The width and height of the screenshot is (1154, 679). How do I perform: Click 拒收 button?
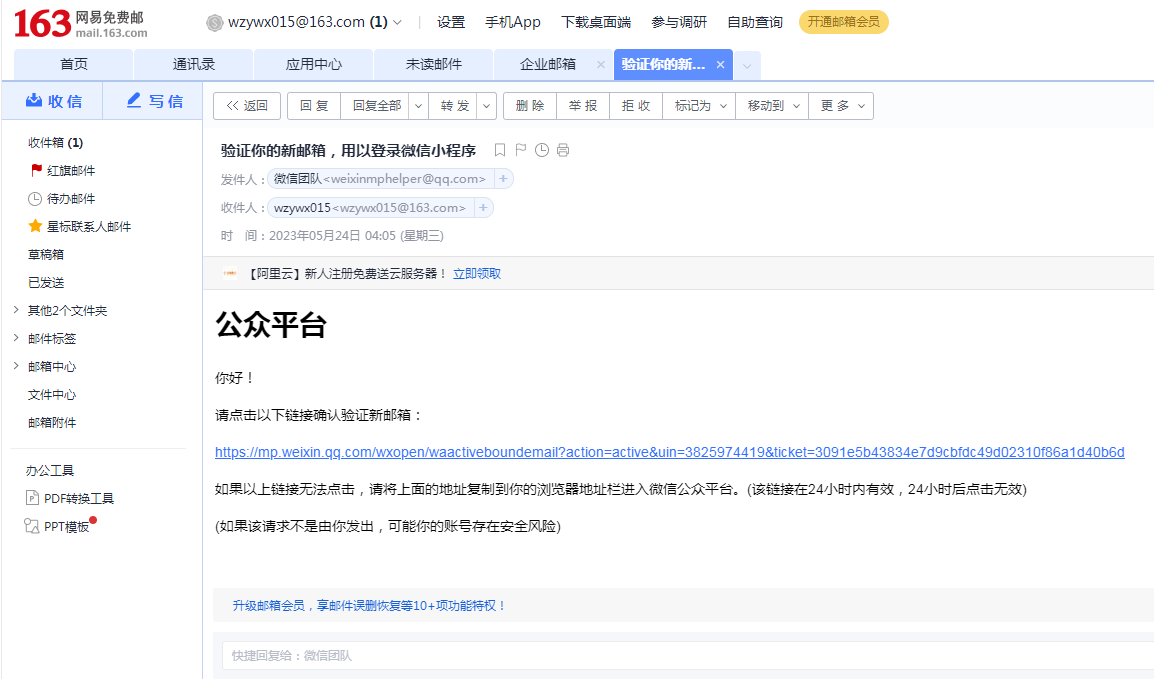[x=636, y=106]
